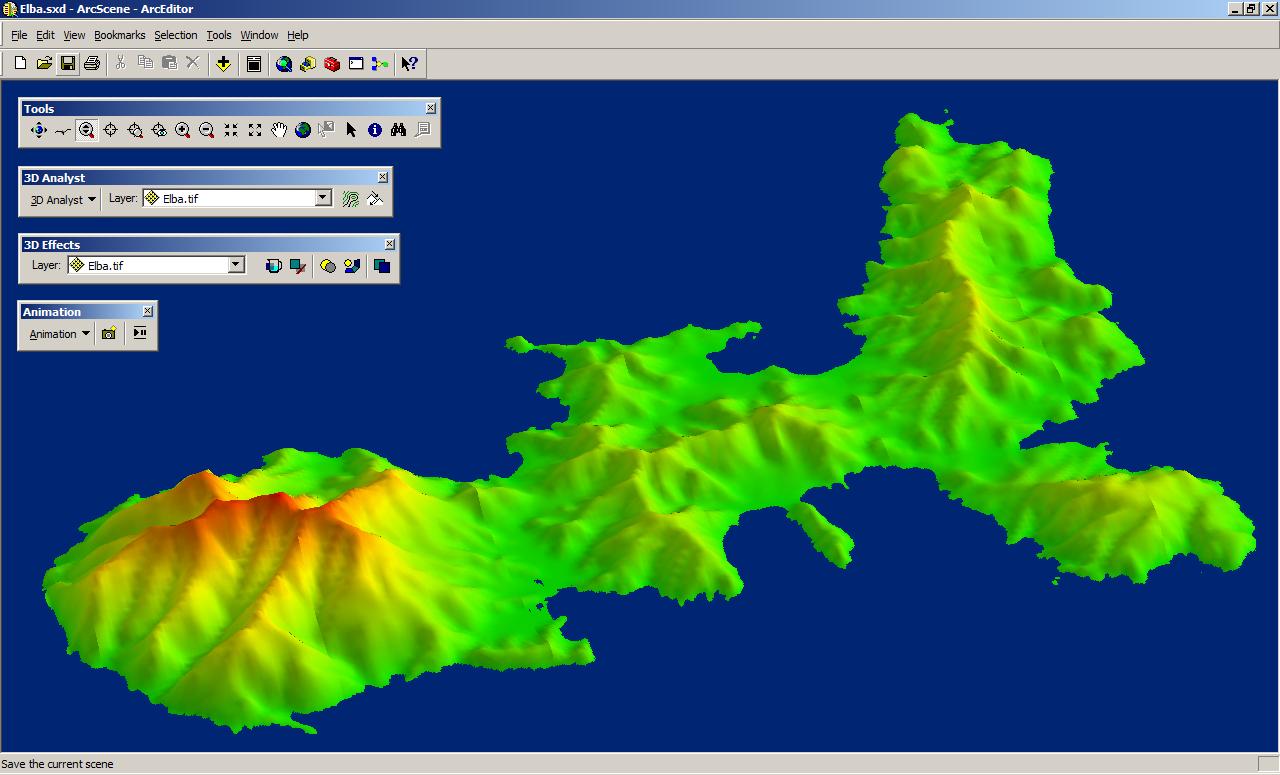Activate the Identify tool
The image size is (1280, 775).
pos(374,130)
